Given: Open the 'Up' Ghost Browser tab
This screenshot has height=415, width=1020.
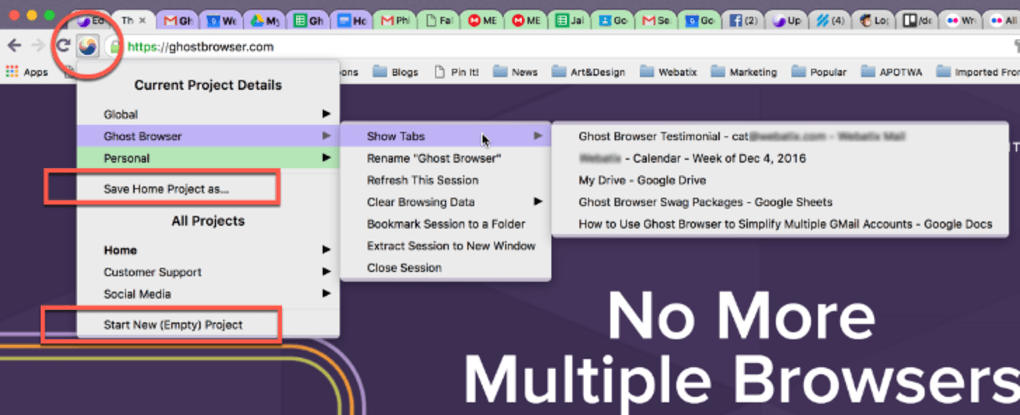Looking at the screenshot, I should (787, 21).
